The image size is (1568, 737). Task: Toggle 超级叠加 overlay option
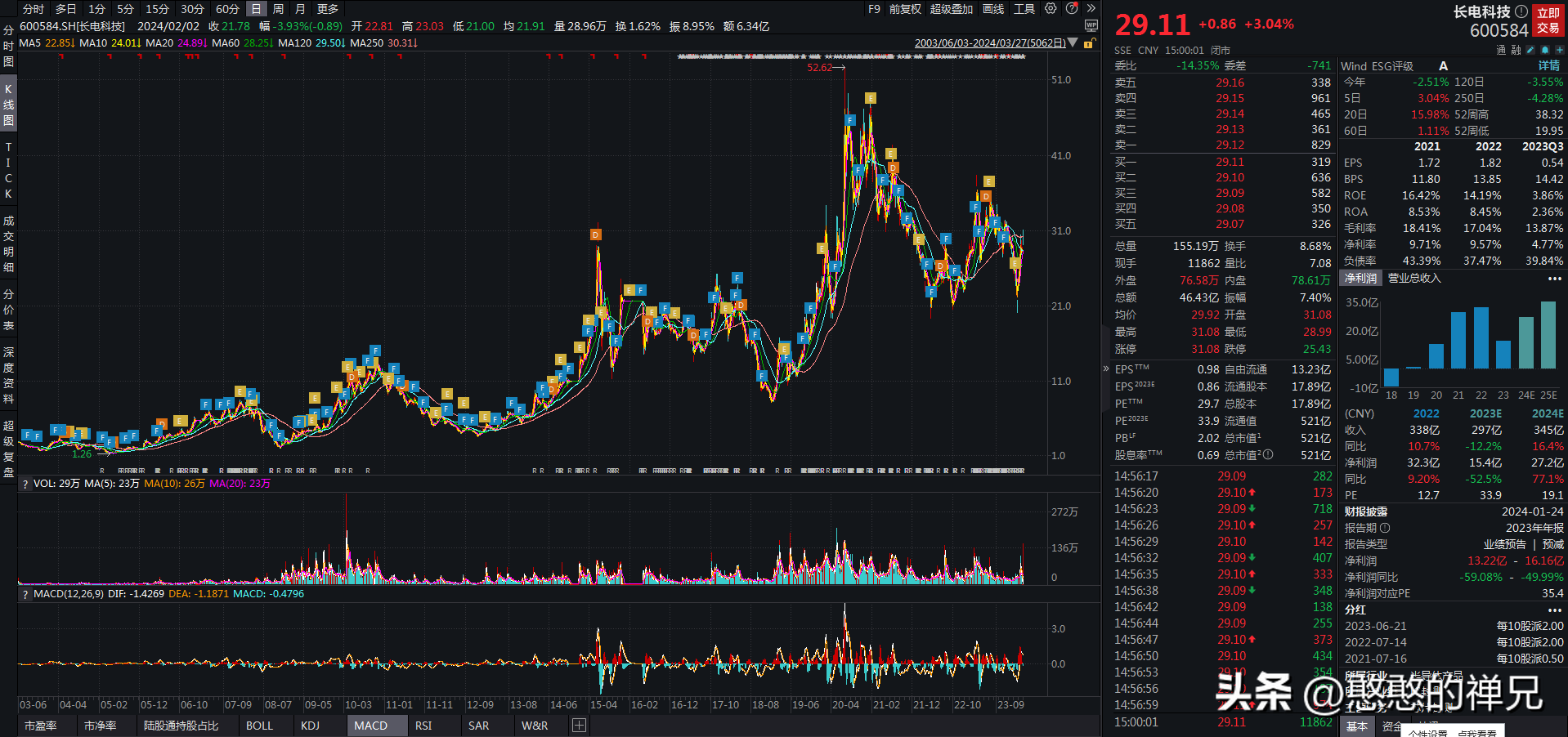(951, 9)
